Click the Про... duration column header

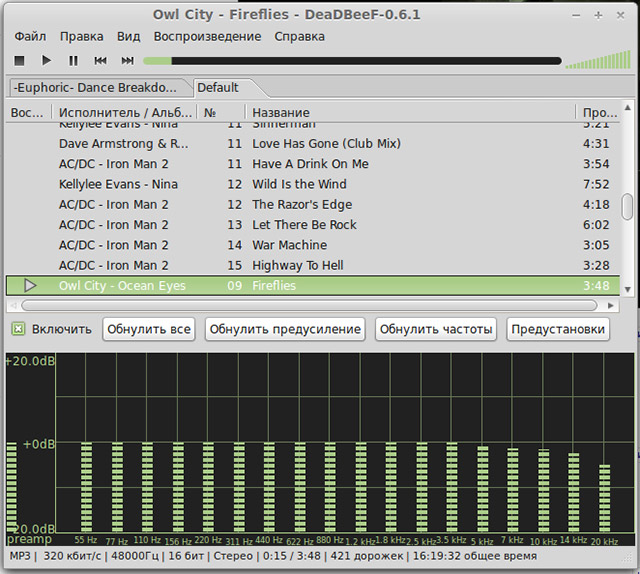(598, 112)
